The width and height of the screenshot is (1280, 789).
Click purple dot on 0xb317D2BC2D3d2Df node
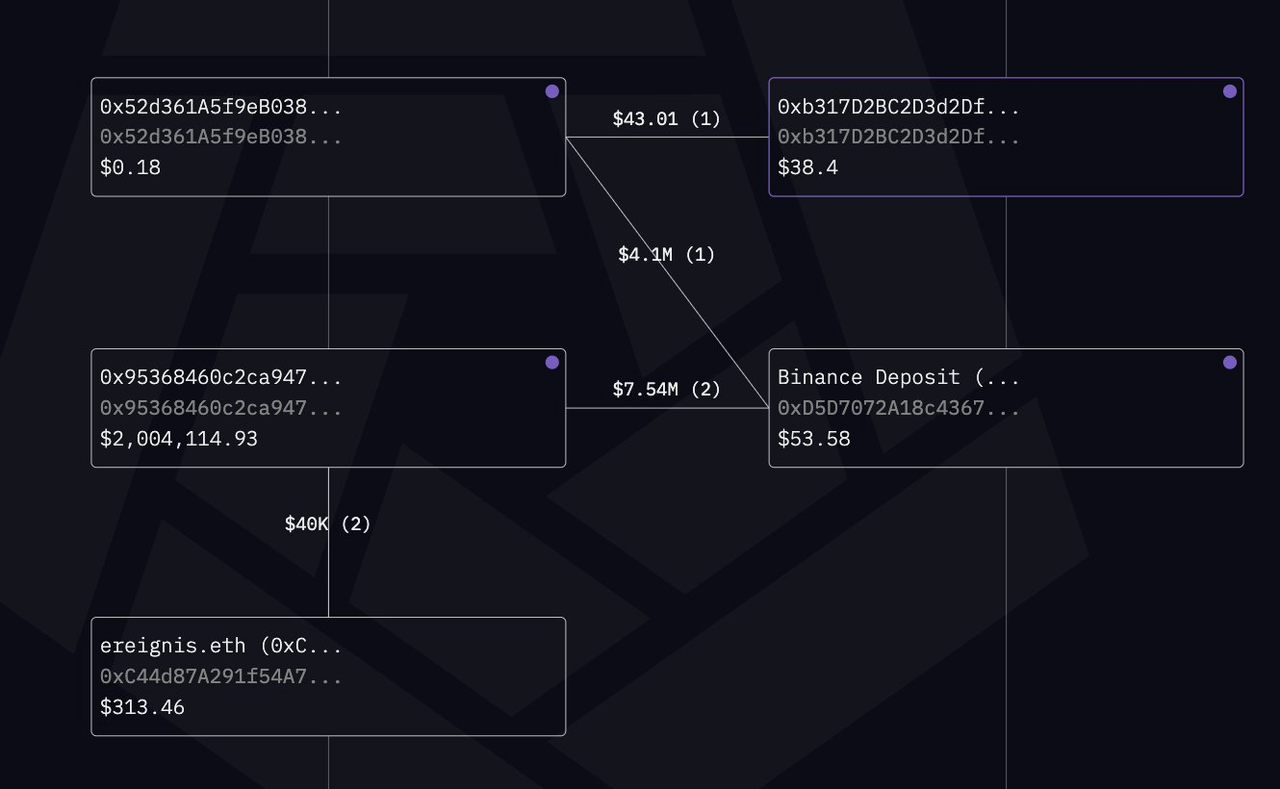click(x=1230, y=91)
